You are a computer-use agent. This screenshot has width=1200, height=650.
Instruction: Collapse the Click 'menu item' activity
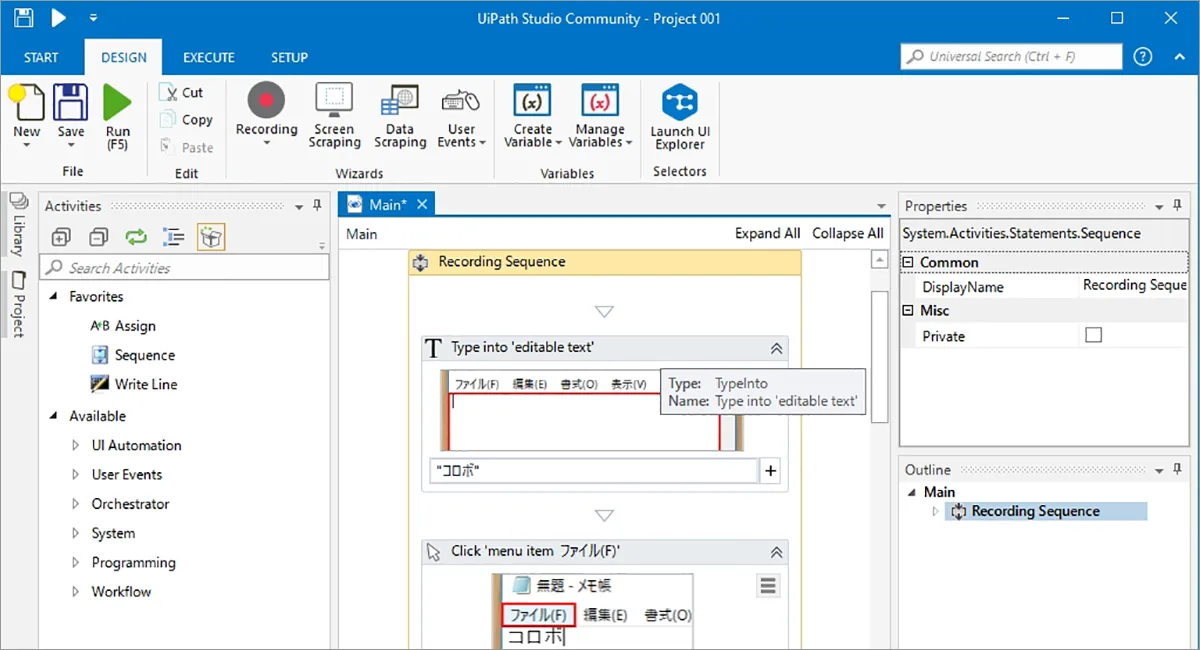(x=776, y=551)
